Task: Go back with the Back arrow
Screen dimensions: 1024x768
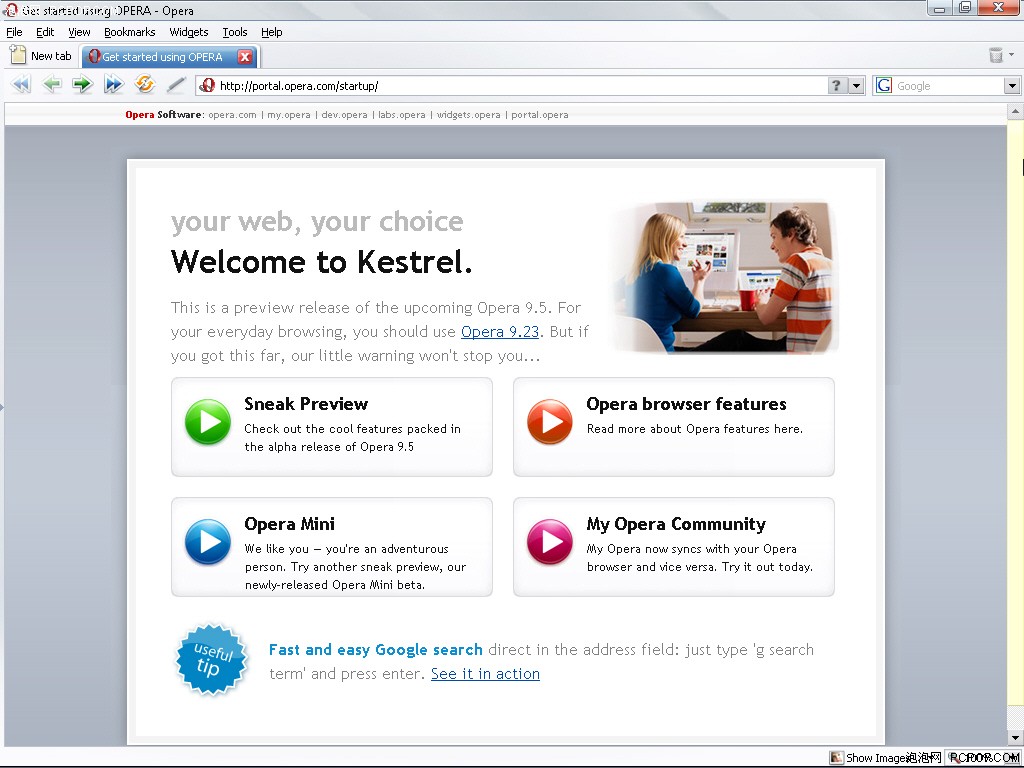Action: pos(52,84)
